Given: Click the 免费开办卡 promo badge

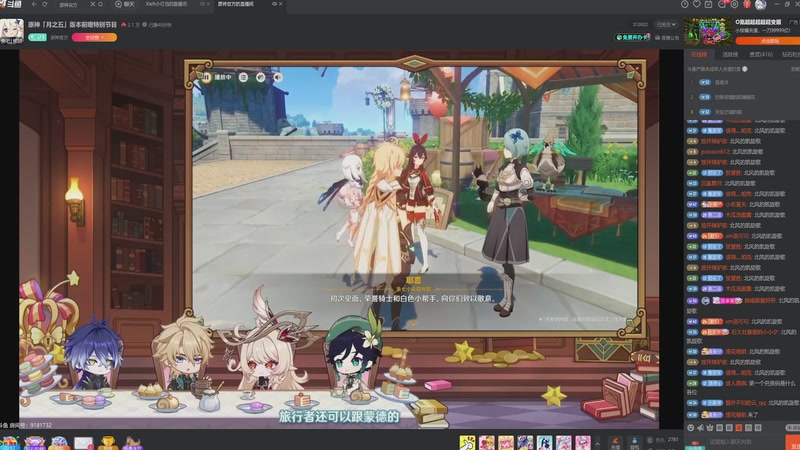Looking at the screenshot, I should (x=633, y=37).
